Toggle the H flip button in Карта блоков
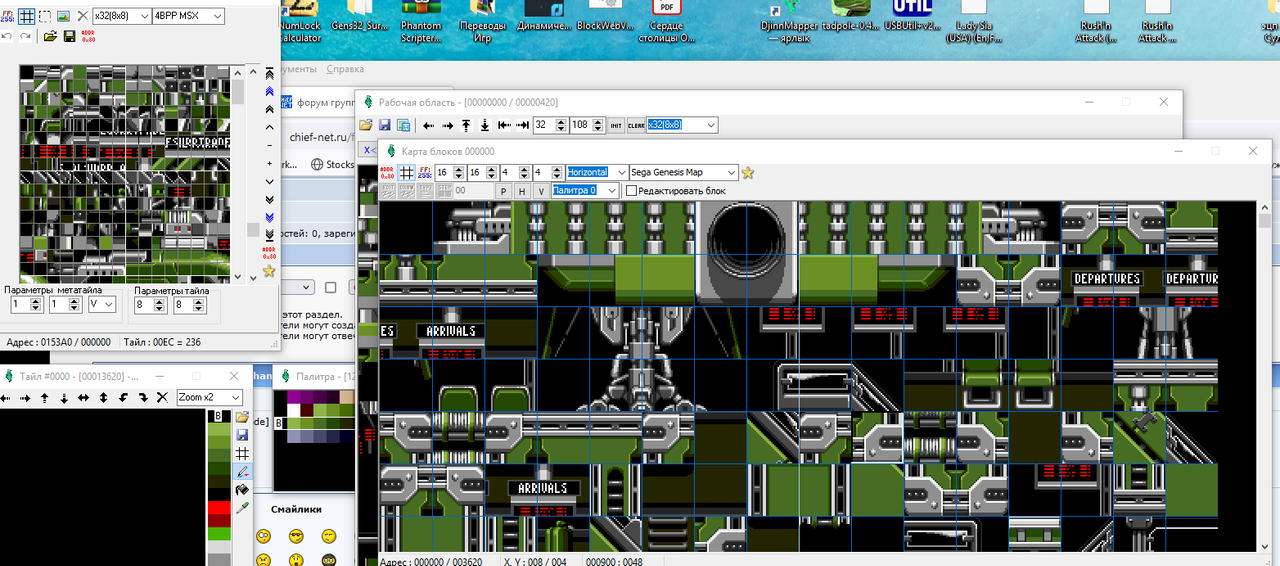 pos(522,190)
